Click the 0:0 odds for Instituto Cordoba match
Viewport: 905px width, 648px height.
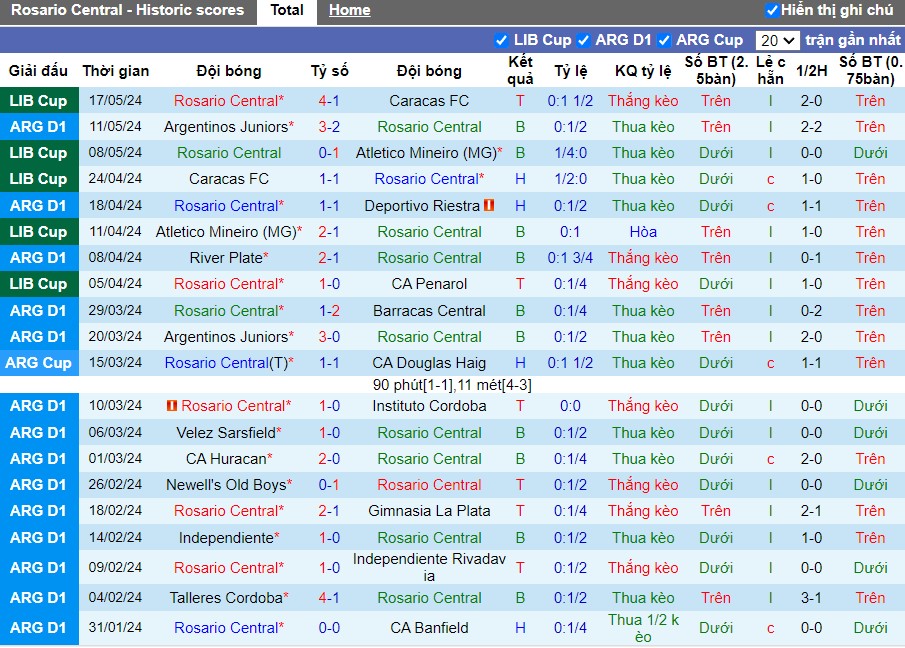[x=570, y=406]
